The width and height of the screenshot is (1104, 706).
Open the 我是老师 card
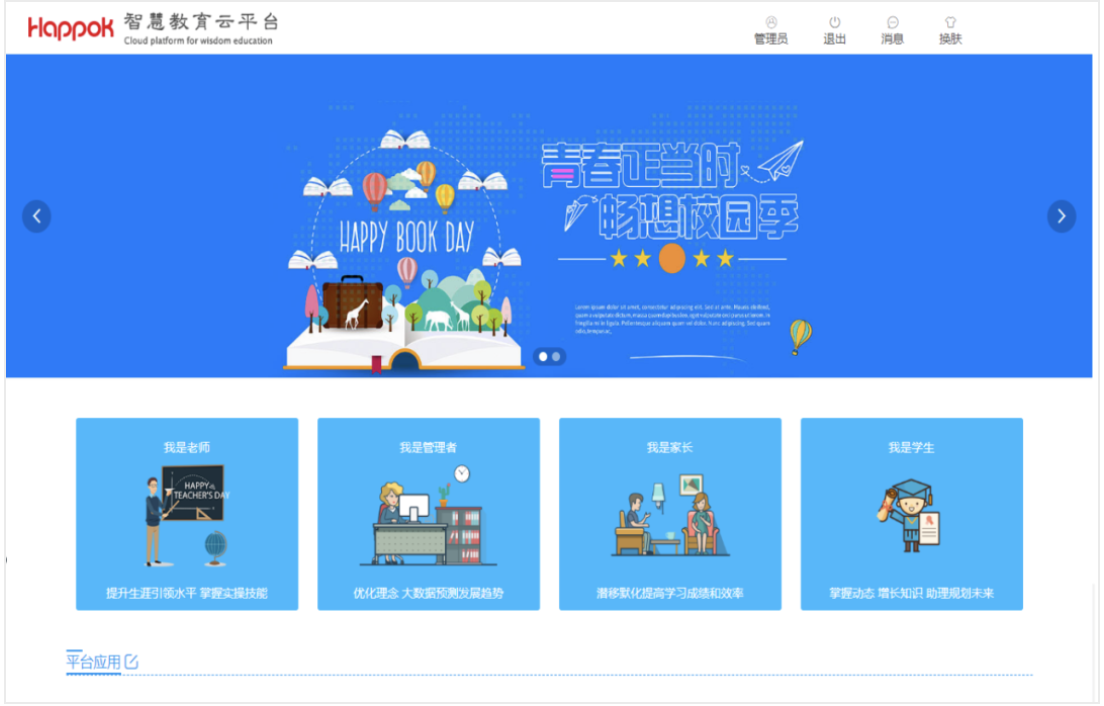(187, 514)
